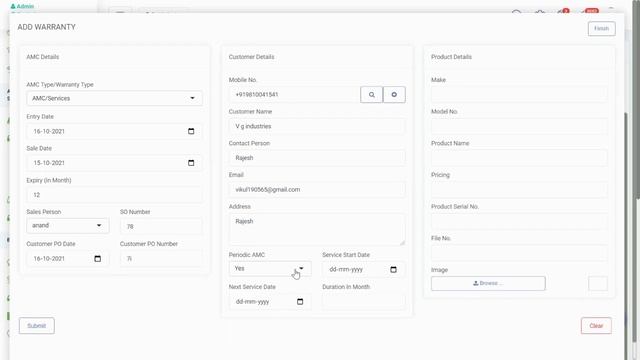Browse for a product image
This screenshot has height=360, width=640.
pos(488,283)
